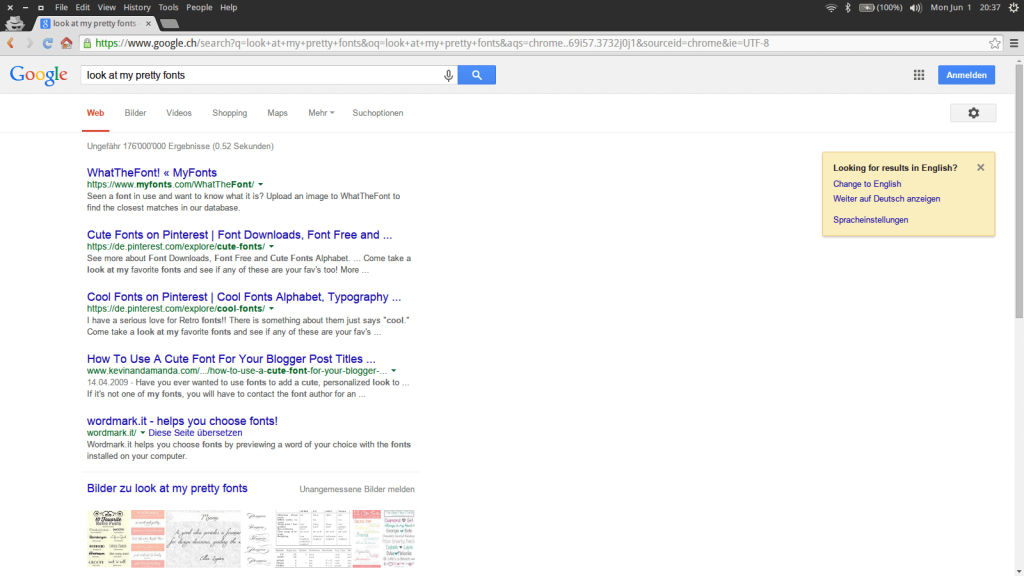The height and width of the screenshot is (576, 1024).
Task: Click the Anmelden button
Action: pos(966,74)
